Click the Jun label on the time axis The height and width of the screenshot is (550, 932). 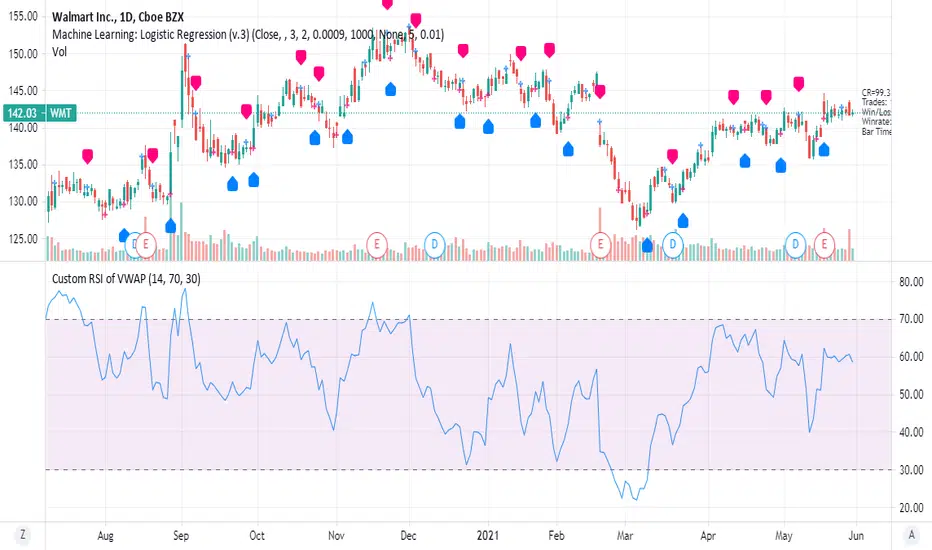(856, 536)
